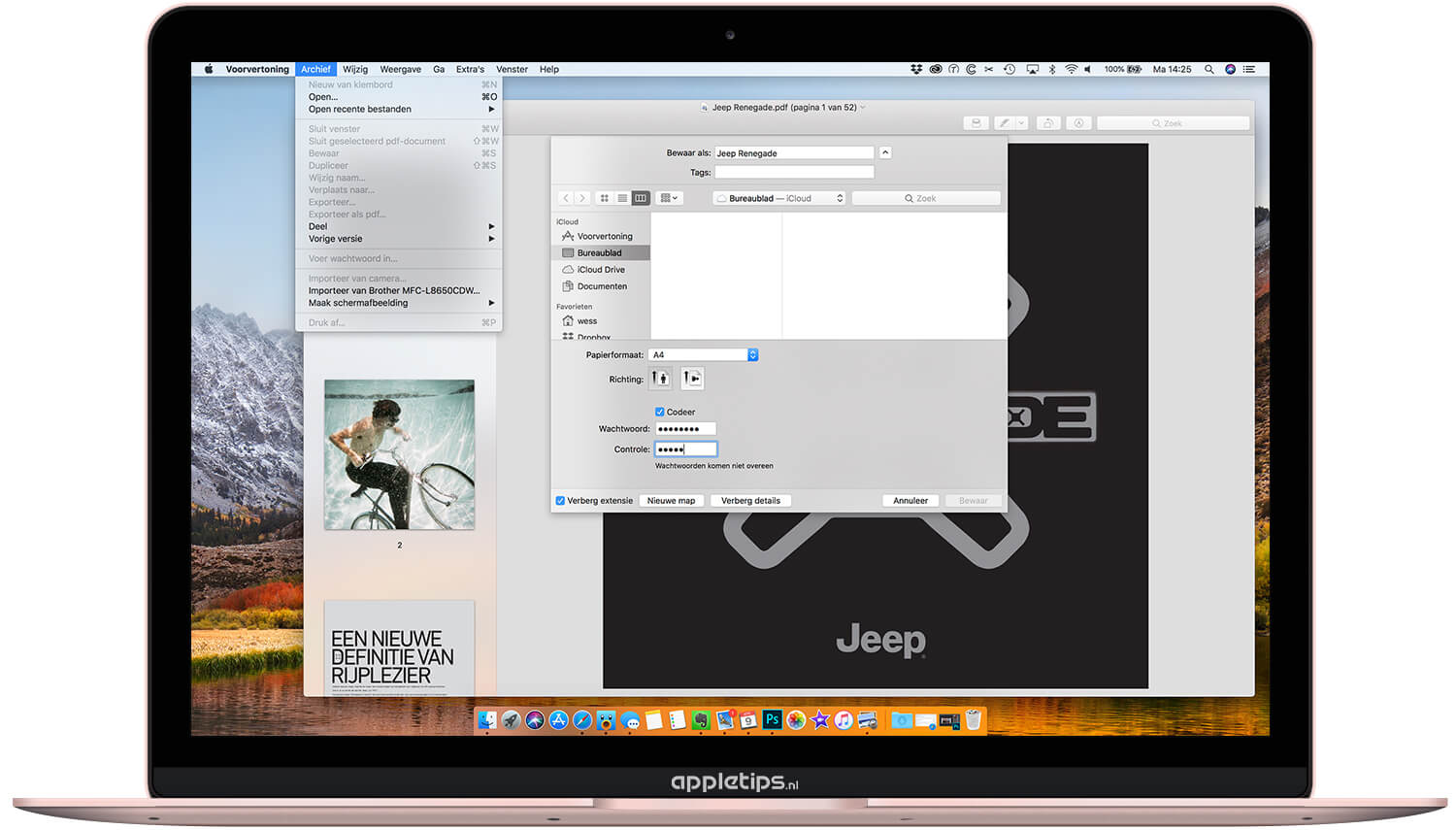Open Safari from the dock

(582, 720)
